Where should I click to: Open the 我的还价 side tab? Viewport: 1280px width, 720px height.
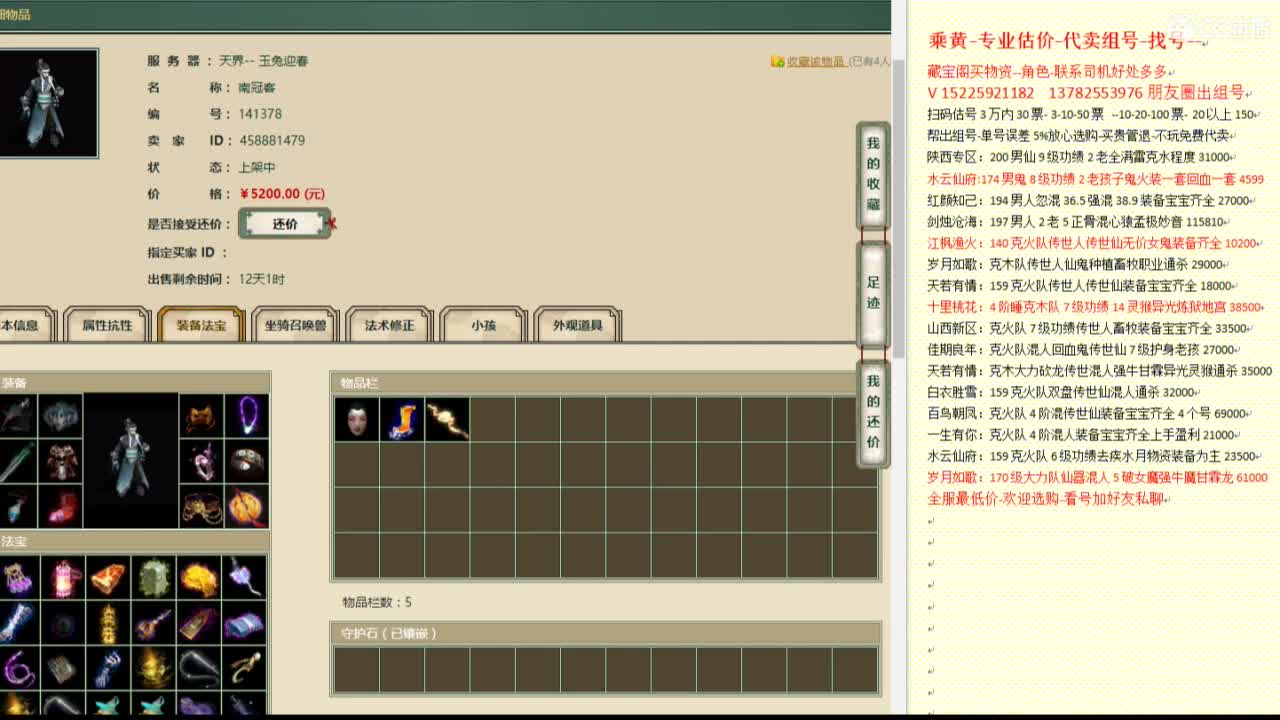873,412
